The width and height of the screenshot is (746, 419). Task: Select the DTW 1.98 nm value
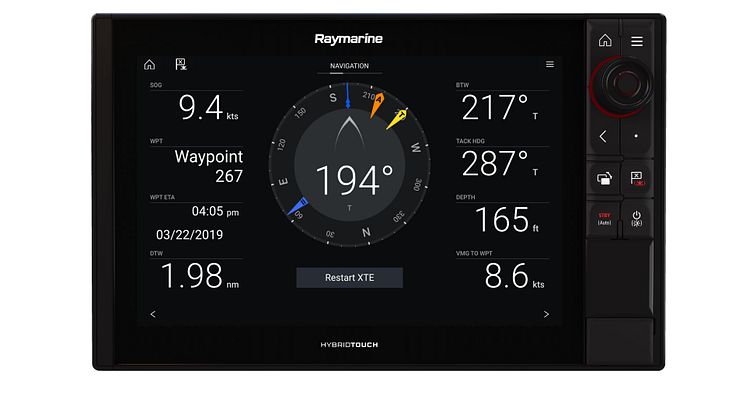tap(200, 276)
